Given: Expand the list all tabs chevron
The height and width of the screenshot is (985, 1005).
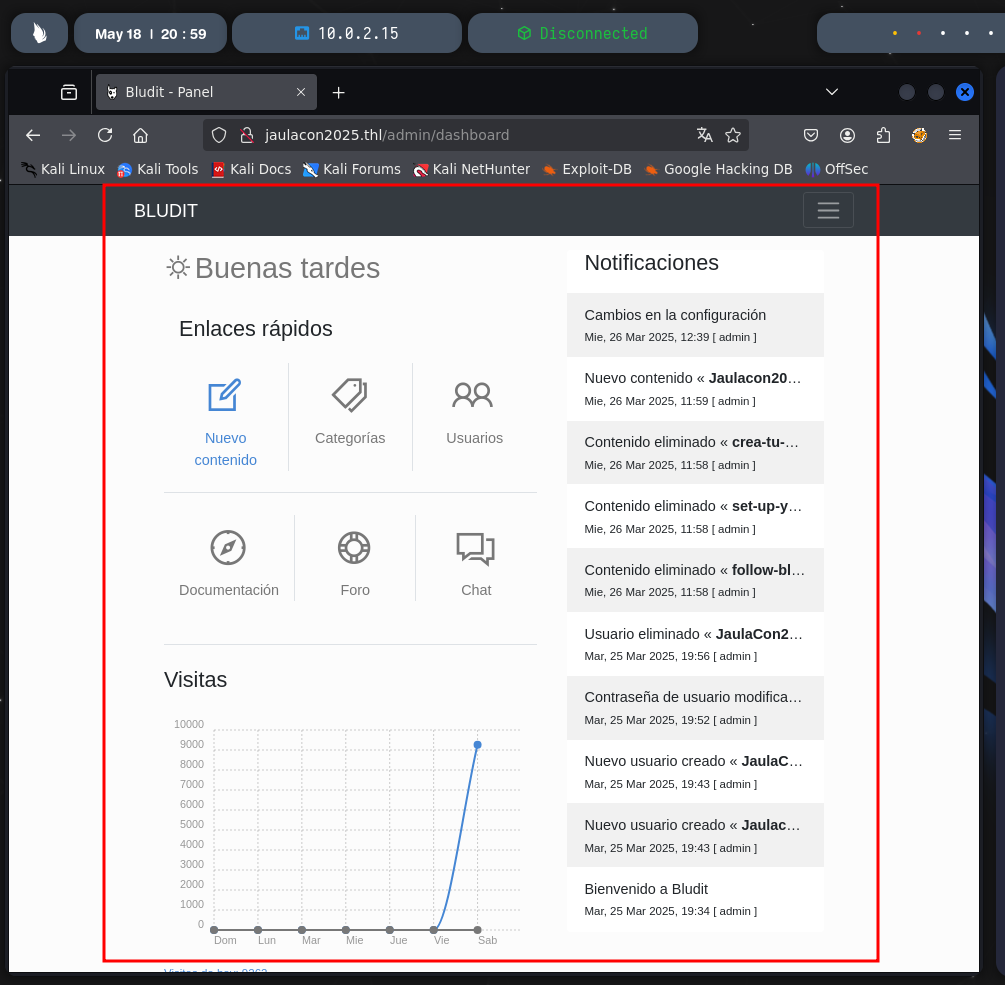Looking at the screenshot, I should (x=832, y=92).
